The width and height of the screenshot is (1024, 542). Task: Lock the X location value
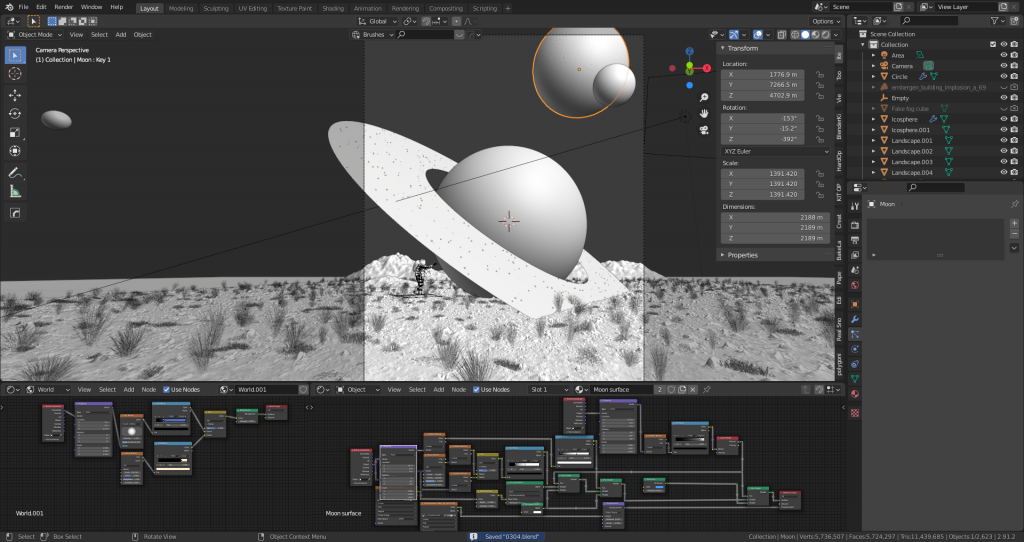point(820,74)
